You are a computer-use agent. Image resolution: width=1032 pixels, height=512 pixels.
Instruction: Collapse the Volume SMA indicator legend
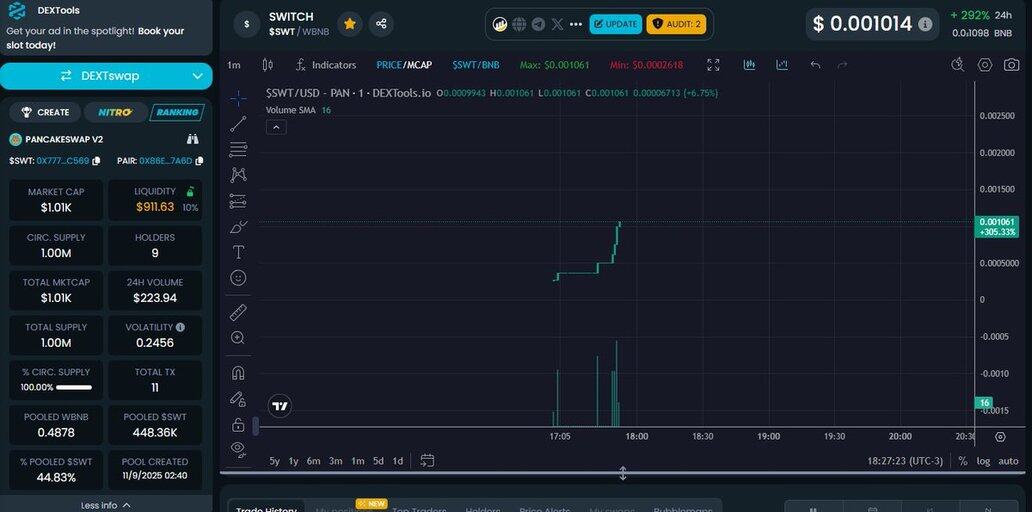[x=277, y=127]
